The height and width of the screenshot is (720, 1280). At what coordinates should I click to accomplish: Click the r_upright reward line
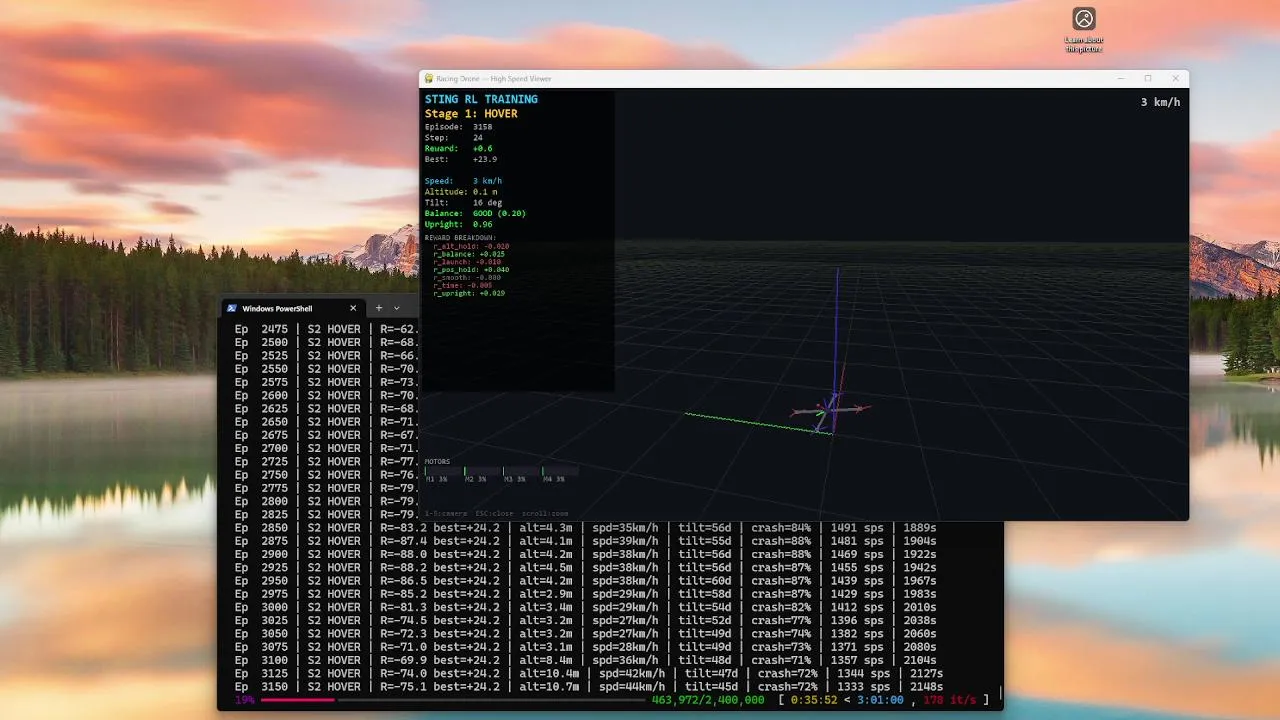pyautogui.click(x=469, y=294)
